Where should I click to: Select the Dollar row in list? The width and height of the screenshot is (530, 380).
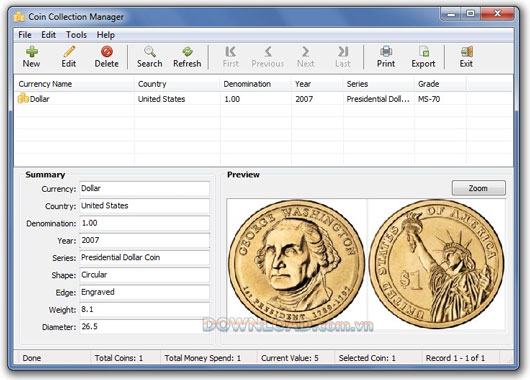[x=263, y=99]
